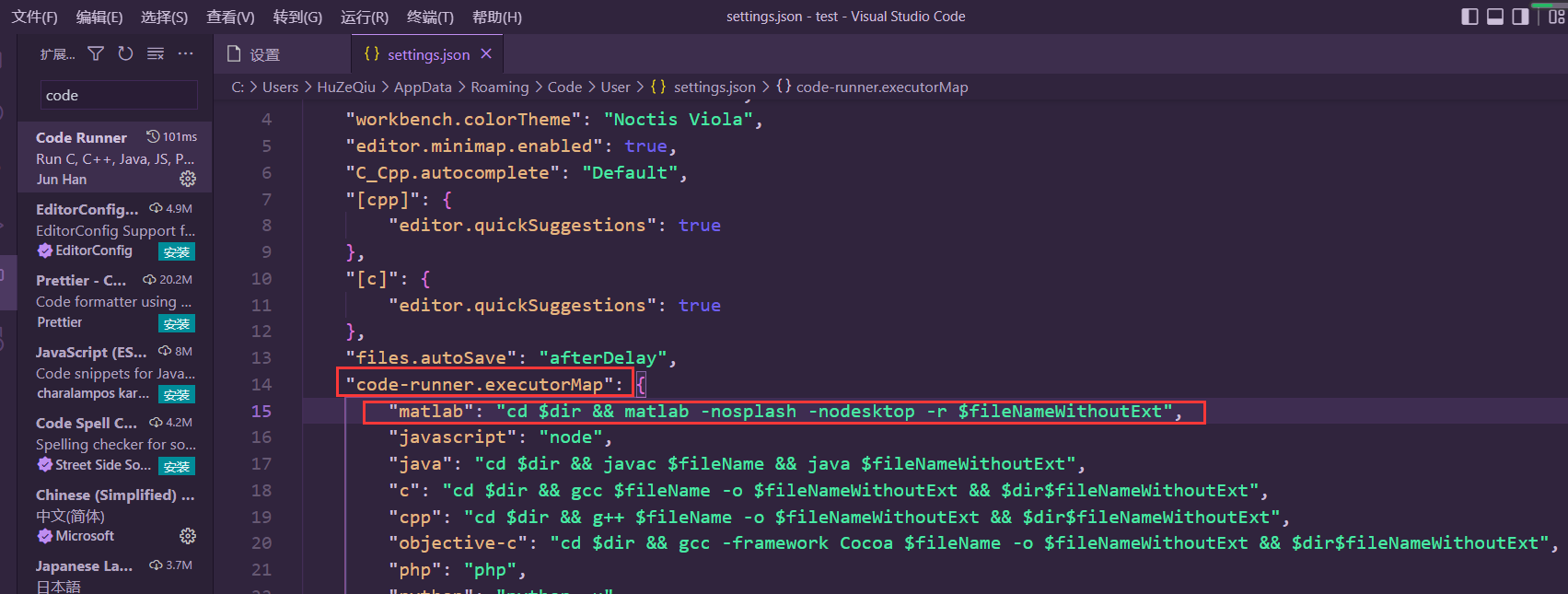Open the 选择(S) menu
This screenshot has height=594, width=1568.
[x=165, y=17]
